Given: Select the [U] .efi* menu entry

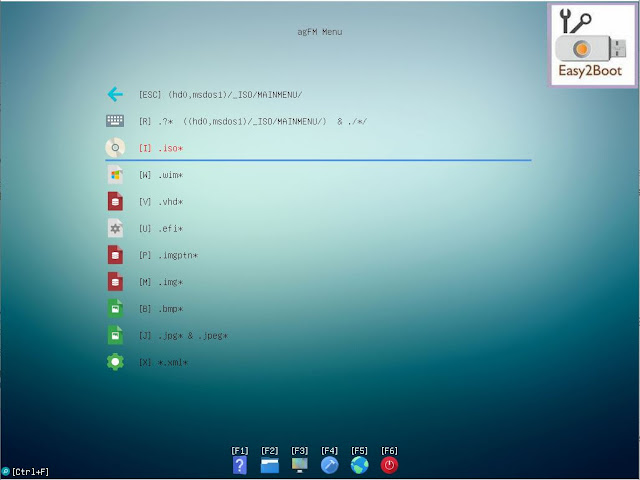Looking at the screenshot, I should tap(161, 229).
